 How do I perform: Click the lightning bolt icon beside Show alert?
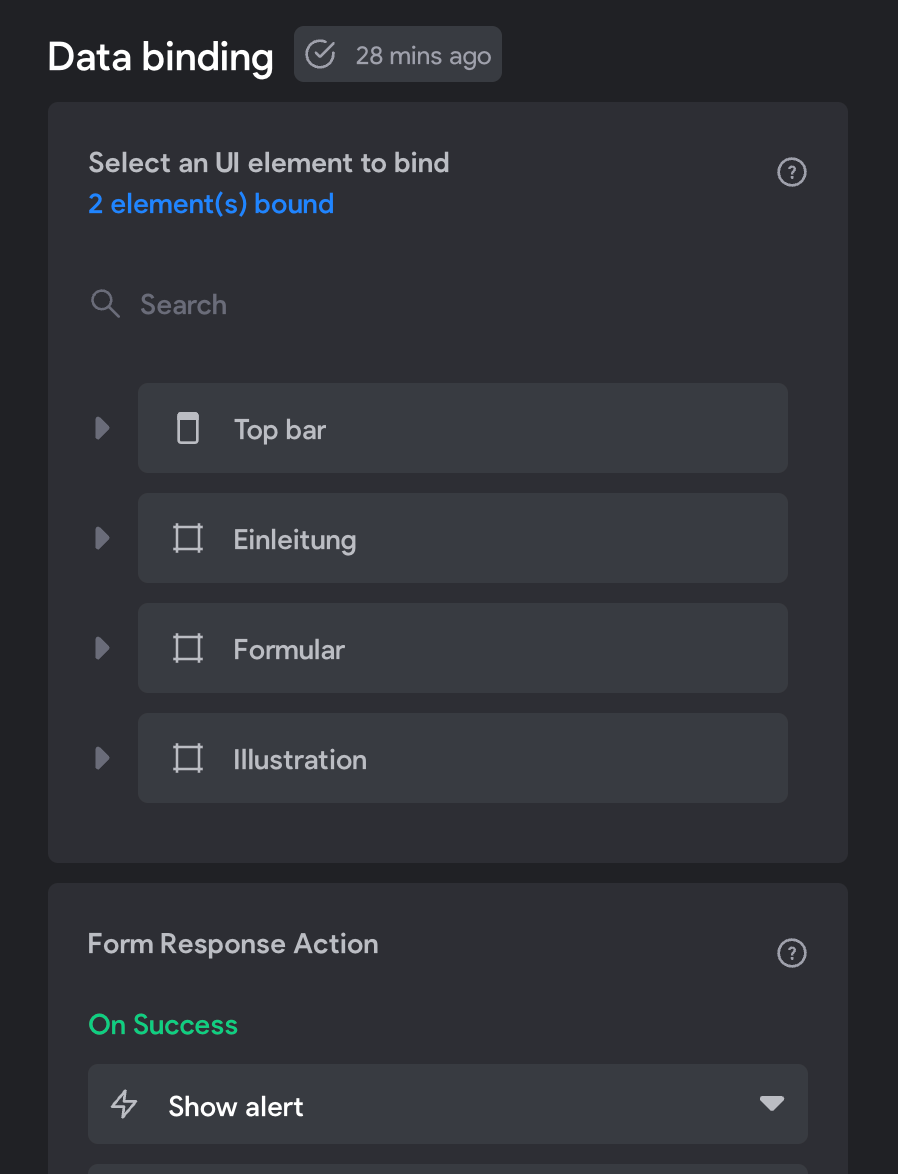(124, 1104)
